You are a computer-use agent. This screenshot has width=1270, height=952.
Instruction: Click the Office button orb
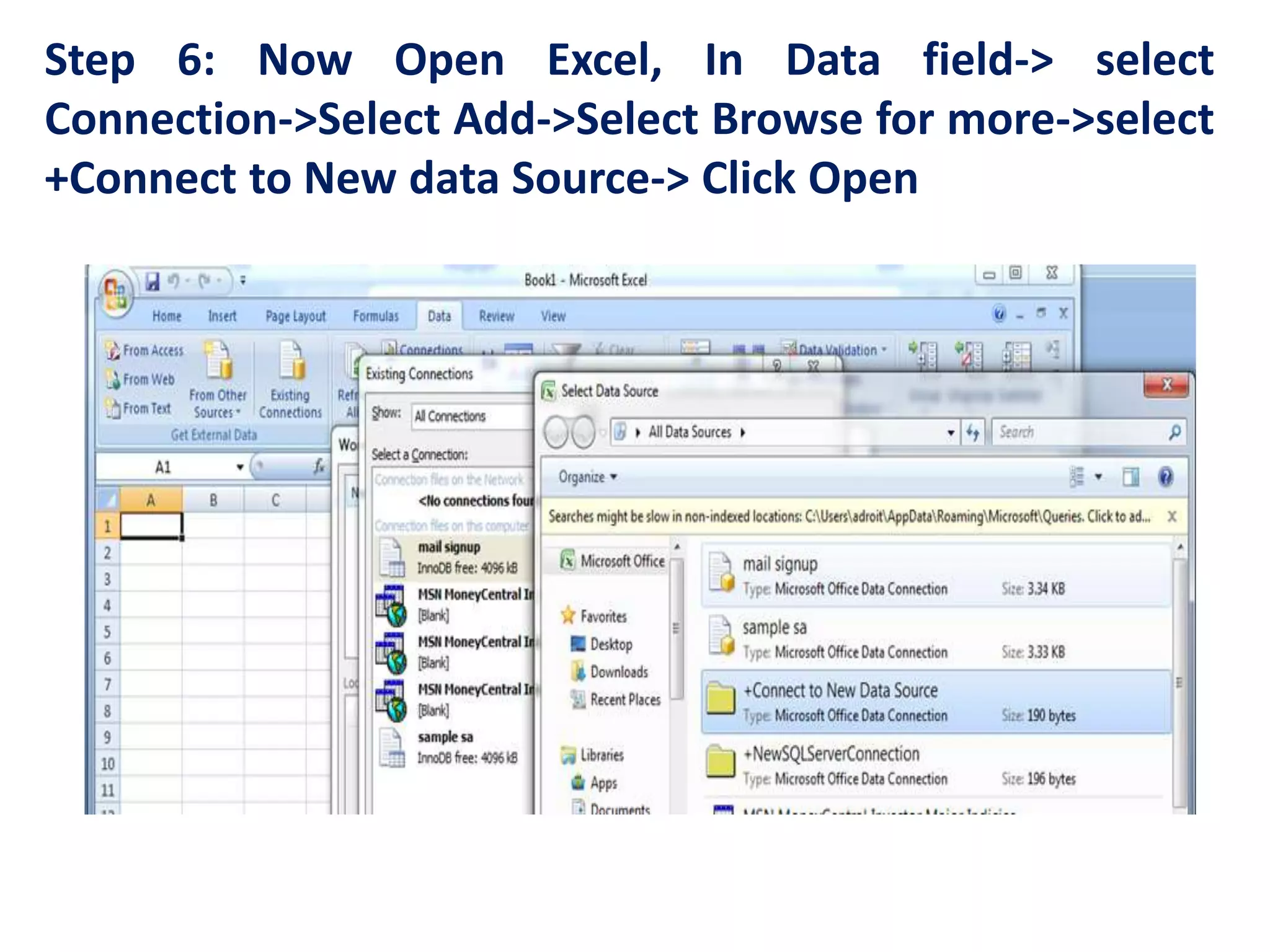[x=115, y=294]
